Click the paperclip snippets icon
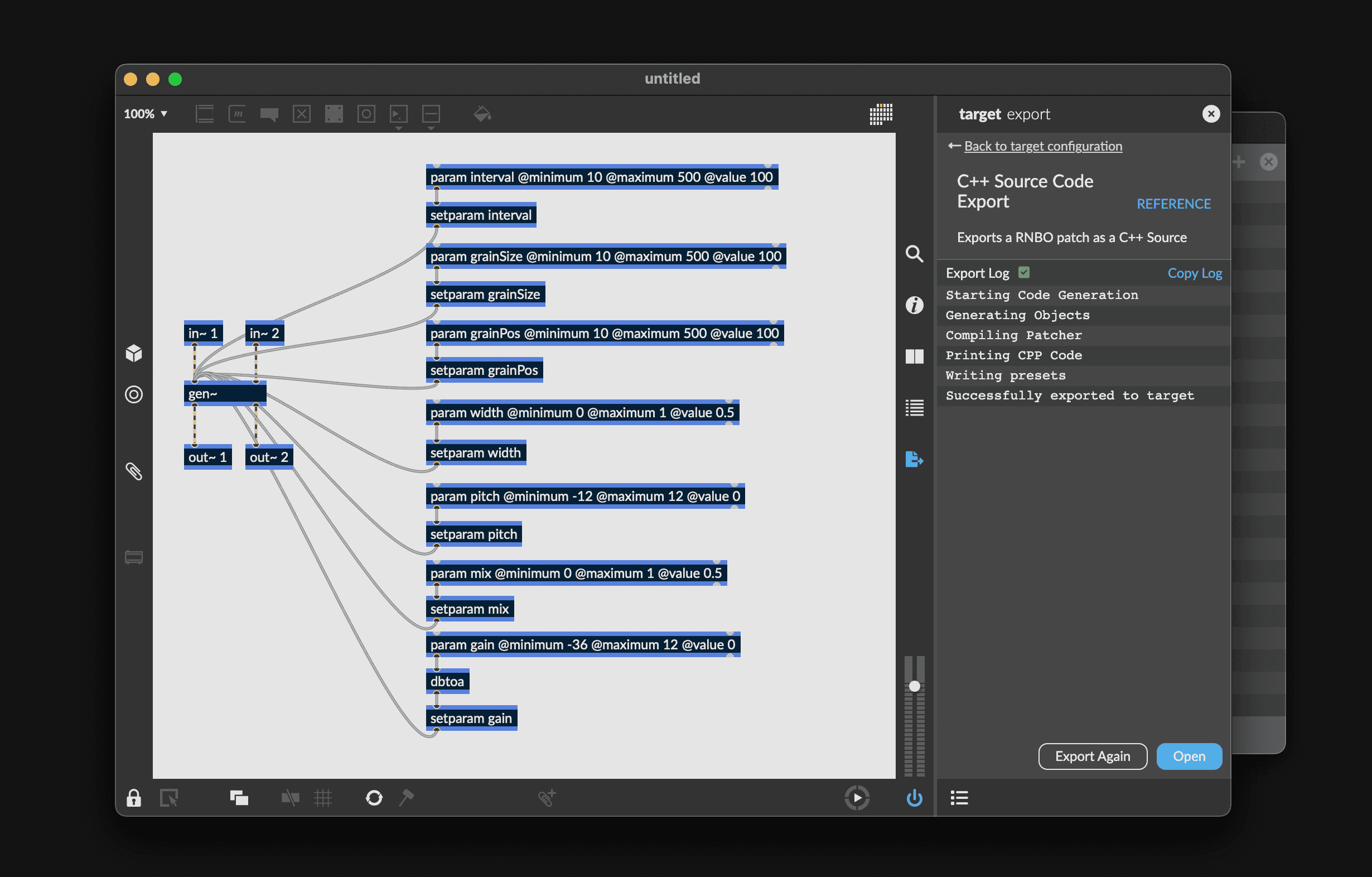The height and width of the screenshot is (877, 1372). (x=134, y=471)
